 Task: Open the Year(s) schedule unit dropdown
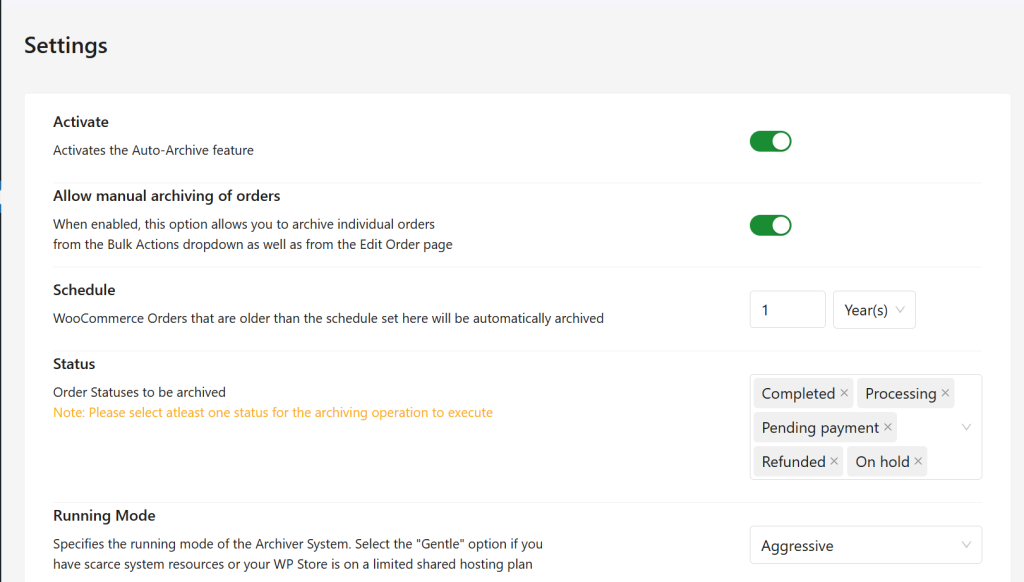click(x=874, y=310)
